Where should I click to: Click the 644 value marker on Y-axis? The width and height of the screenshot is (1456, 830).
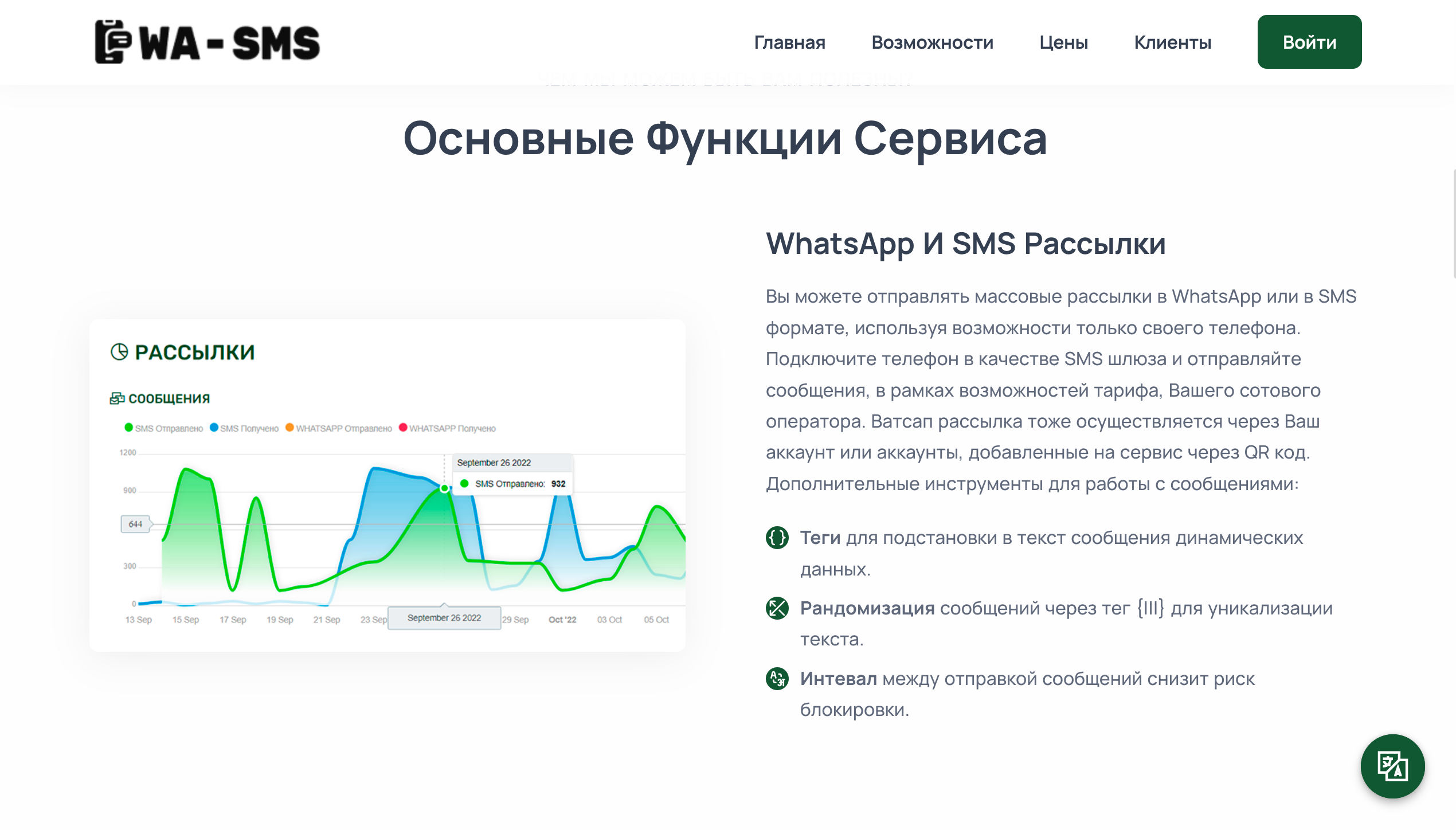pos(135,524)
